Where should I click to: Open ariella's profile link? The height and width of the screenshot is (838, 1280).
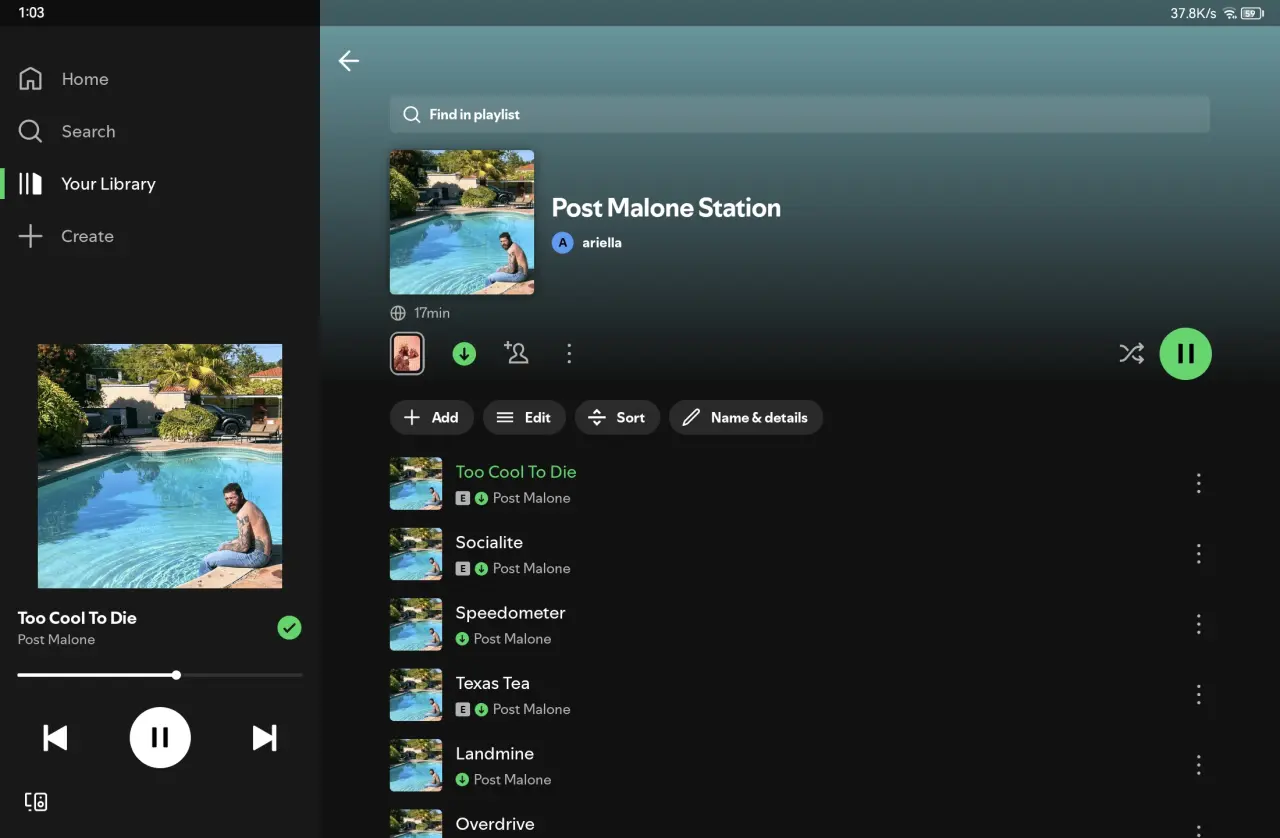point(587,242)
